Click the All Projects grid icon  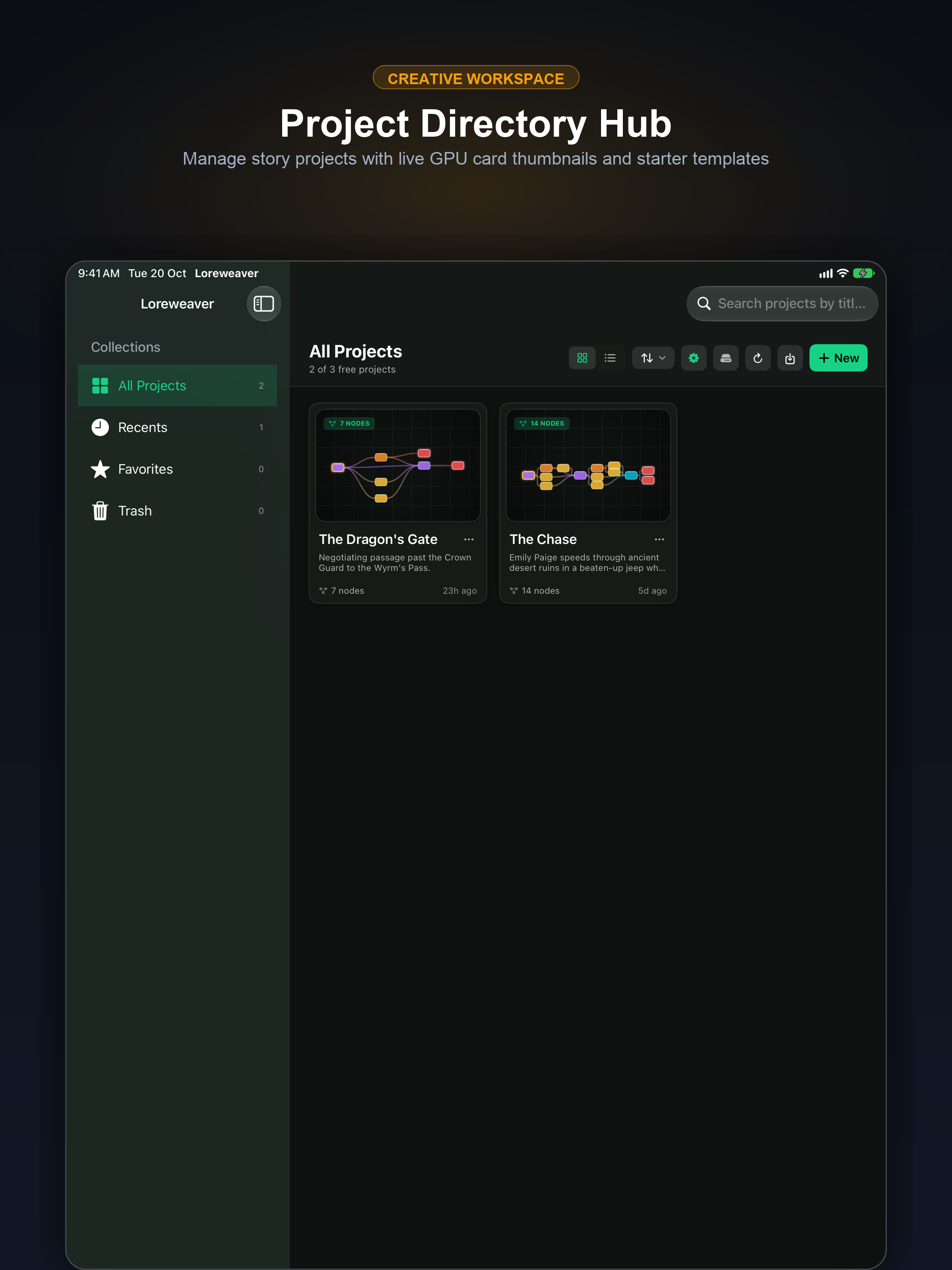click(100, 386)
